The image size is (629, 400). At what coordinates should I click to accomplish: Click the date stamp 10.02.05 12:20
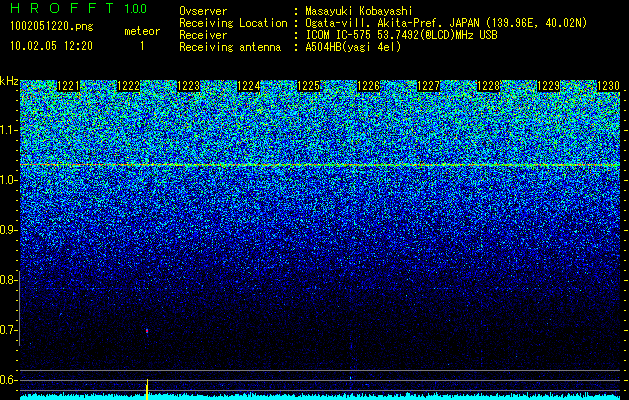click(51, 46)
